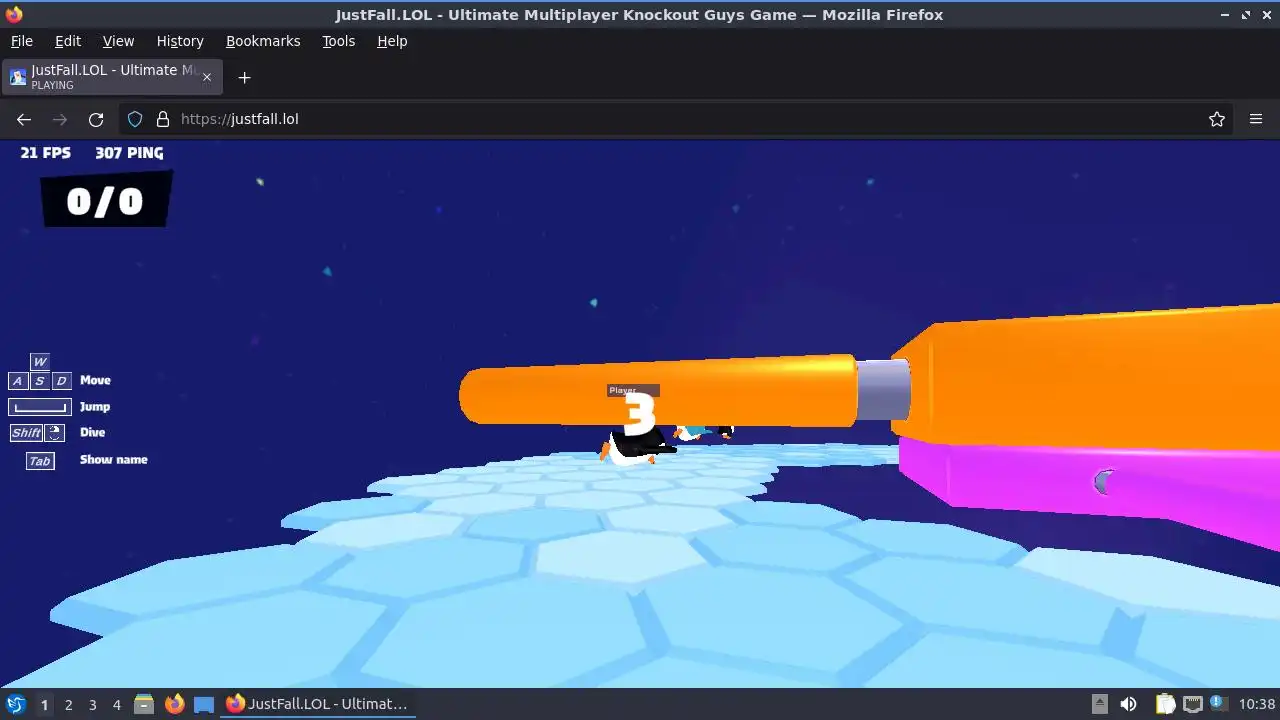
Task: Click the 'Move' control label
Action: (x=95, y=380)
